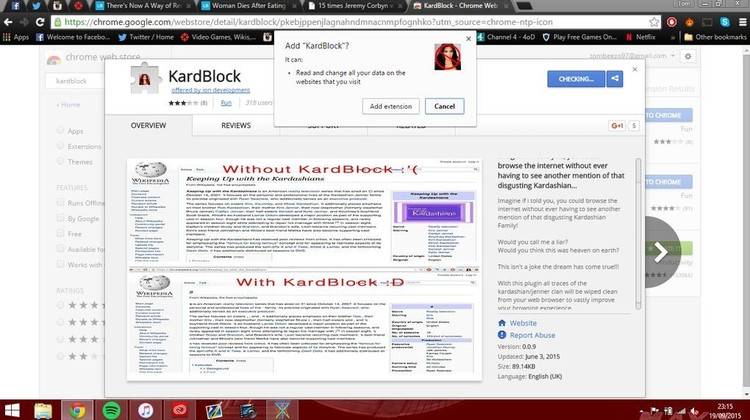Screen dimensions: 750x420
Task: Click the Web Store search box containing "kardblock"
Action: (x=75, y=81)
